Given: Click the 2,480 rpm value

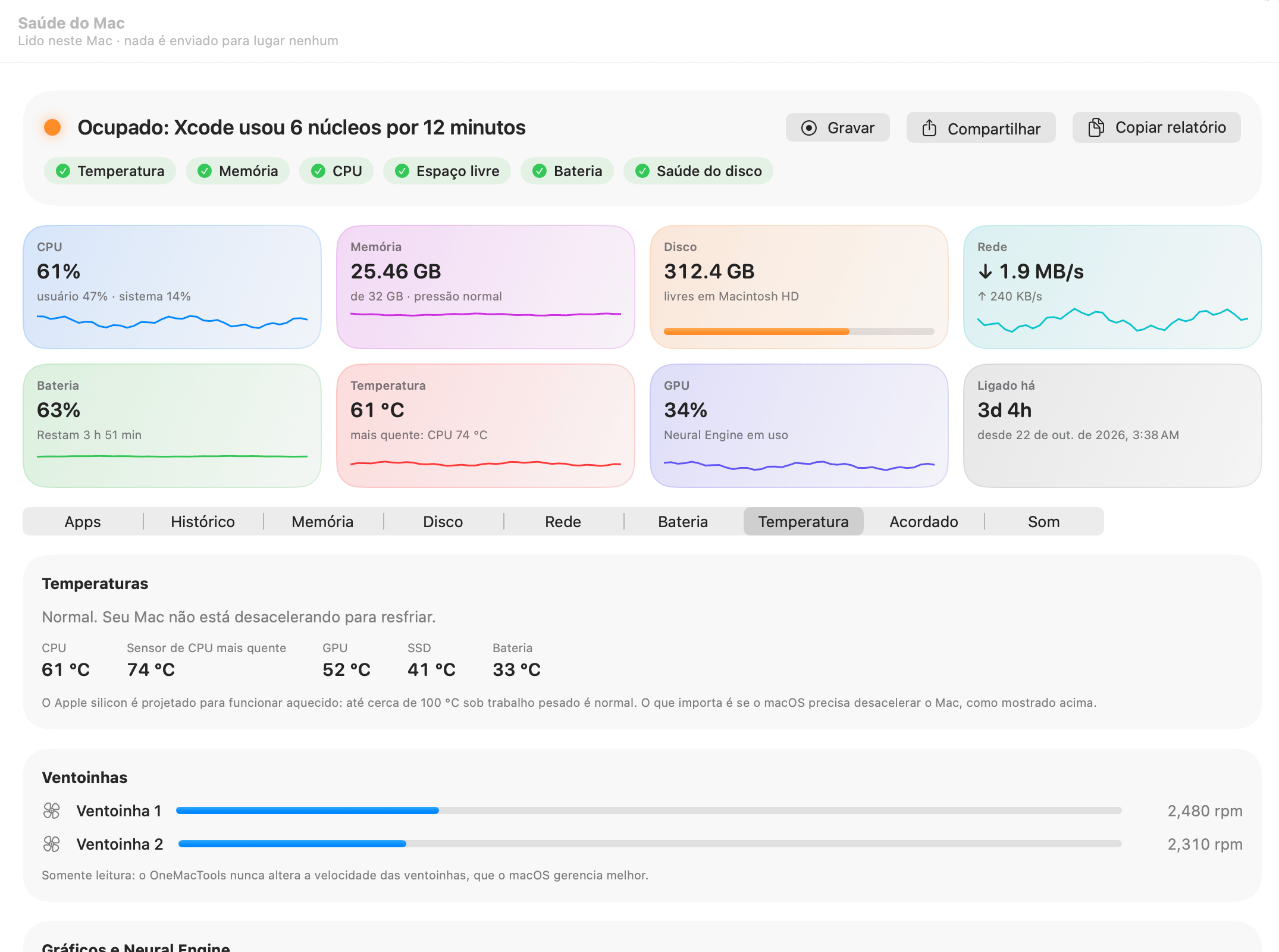Looking at the screenshot, I should [1205, 811].
